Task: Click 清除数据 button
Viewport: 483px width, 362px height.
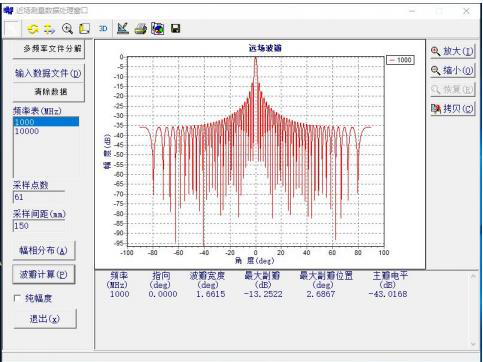Action: tap(49, 92)
